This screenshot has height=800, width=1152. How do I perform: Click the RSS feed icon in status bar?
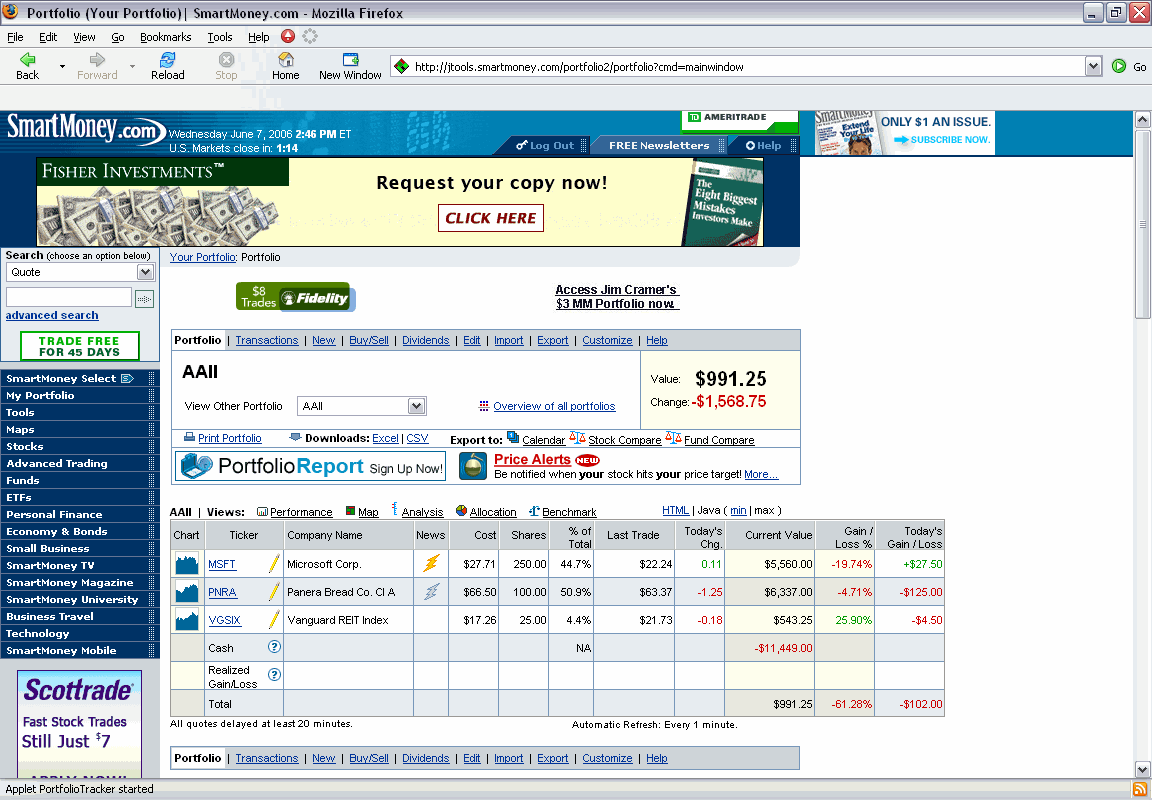(x=1139, y=789)
